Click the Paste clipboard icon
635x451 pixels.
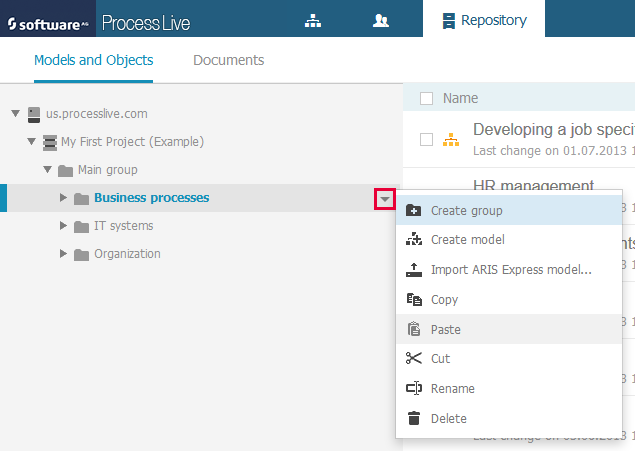point(414,329)
